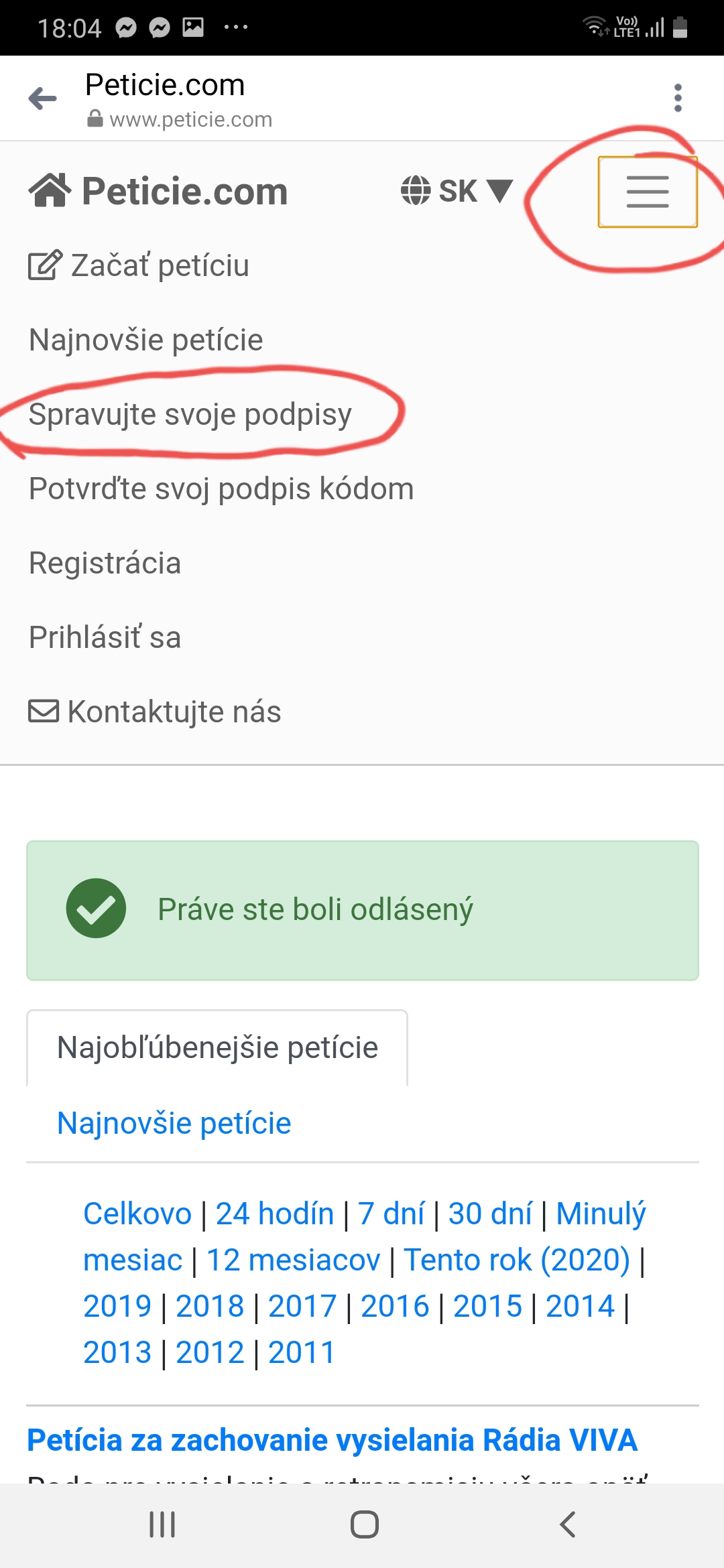Click the globe language icon
This screenshot has height=1568, width=724.
tap(416, 191)
